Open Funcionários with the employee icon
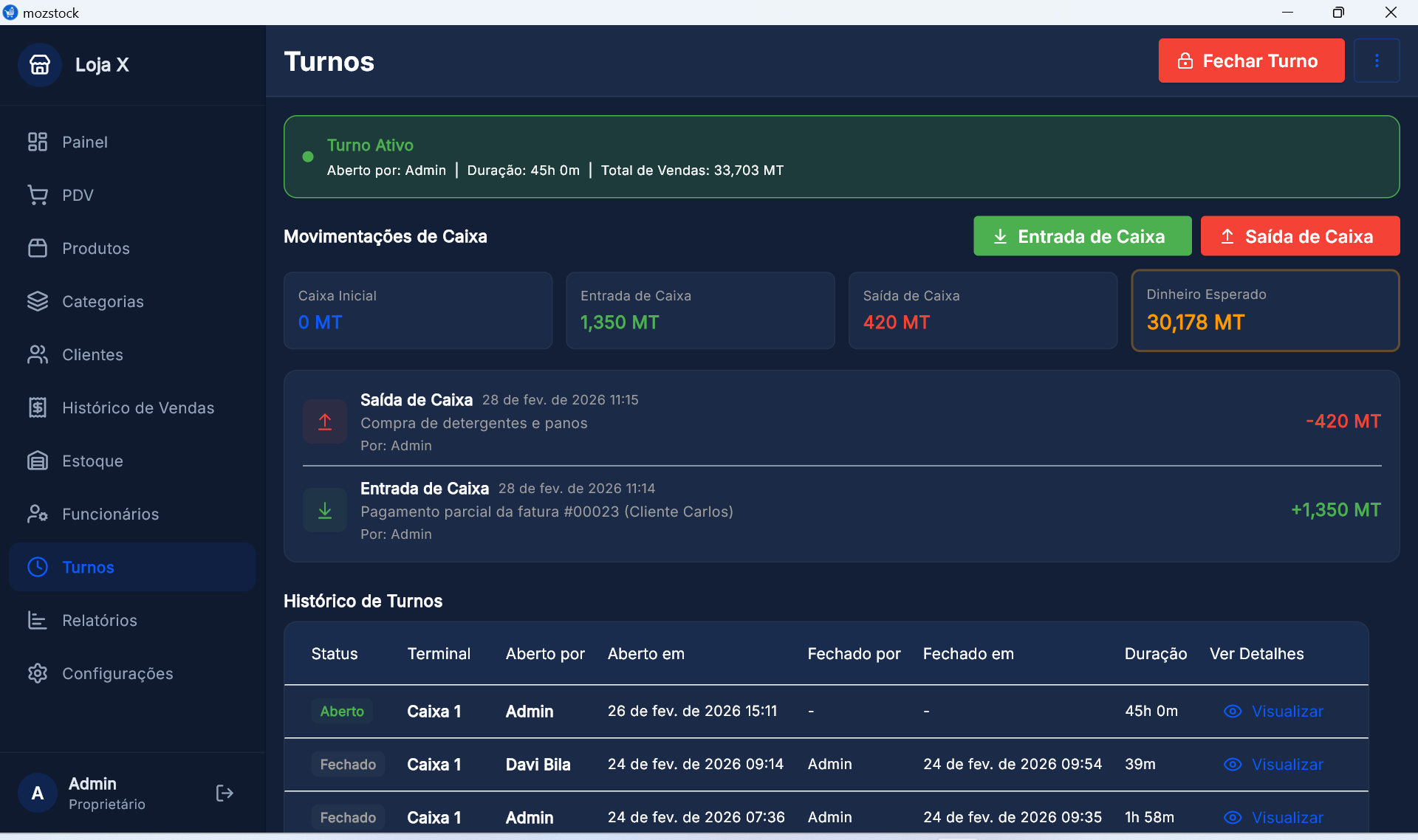 coord(38,514)
